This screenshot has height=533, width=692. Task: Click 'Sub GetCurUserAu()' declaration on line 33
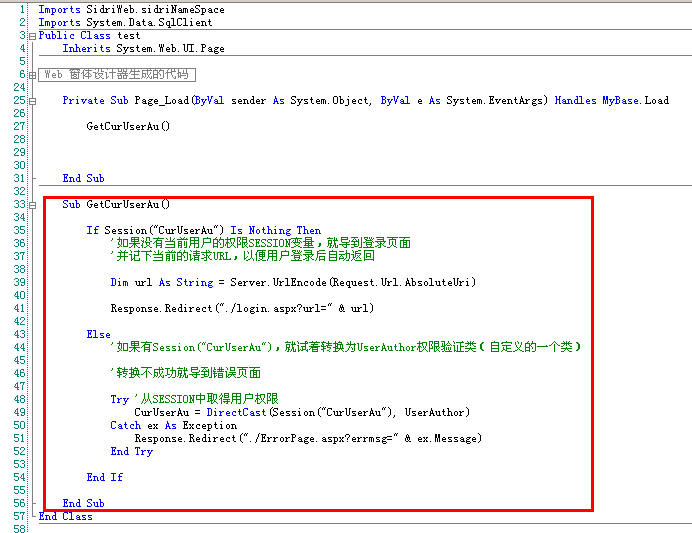116,204
